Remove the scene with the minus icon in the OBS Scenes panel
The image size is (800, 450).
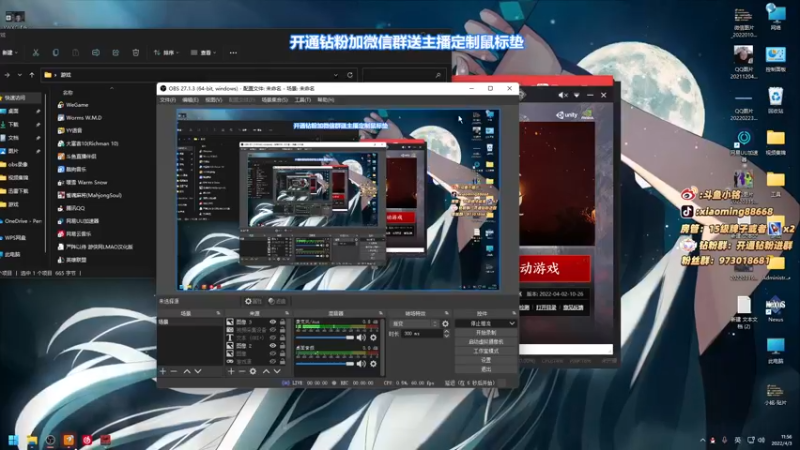click(x=174, y=371)
